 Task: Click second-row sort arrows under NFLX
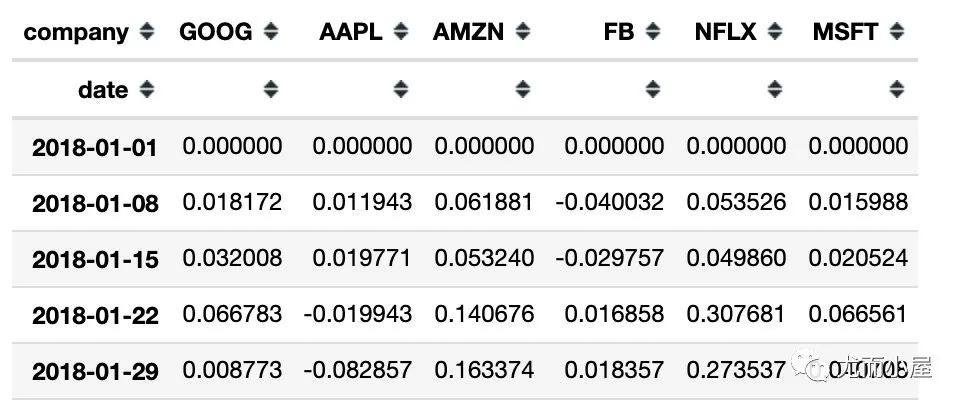pyautogui.click(x=773, y=90)
